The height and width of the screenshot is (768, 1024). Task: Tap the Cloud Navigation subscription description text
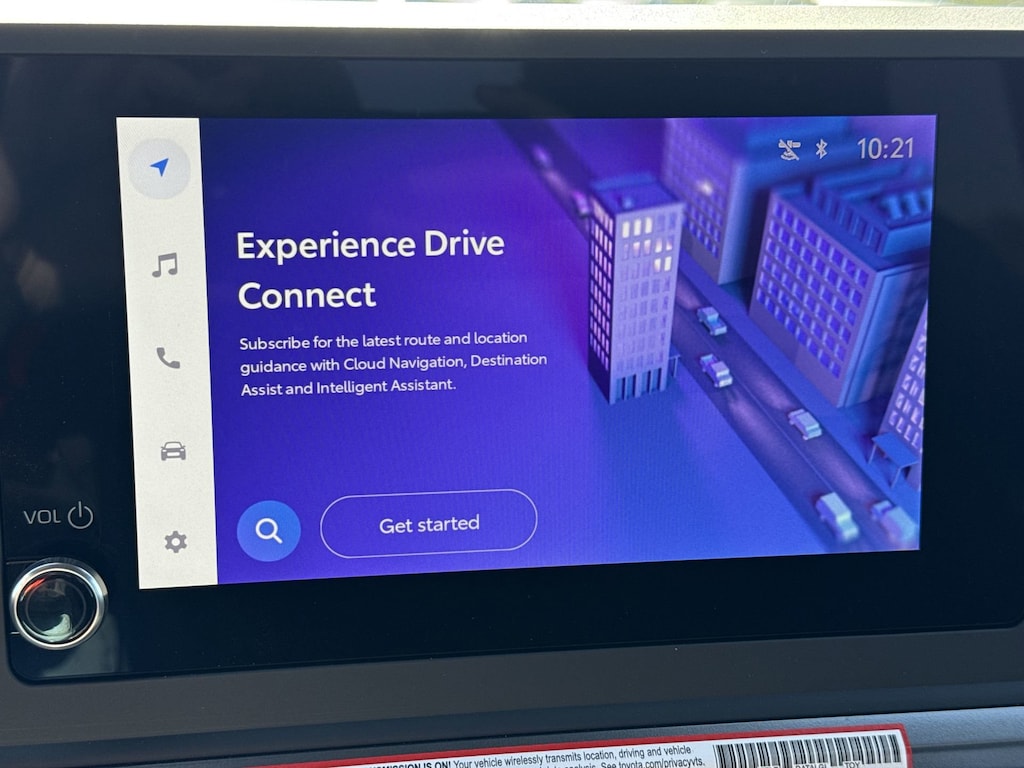click(x=392, y=362)
